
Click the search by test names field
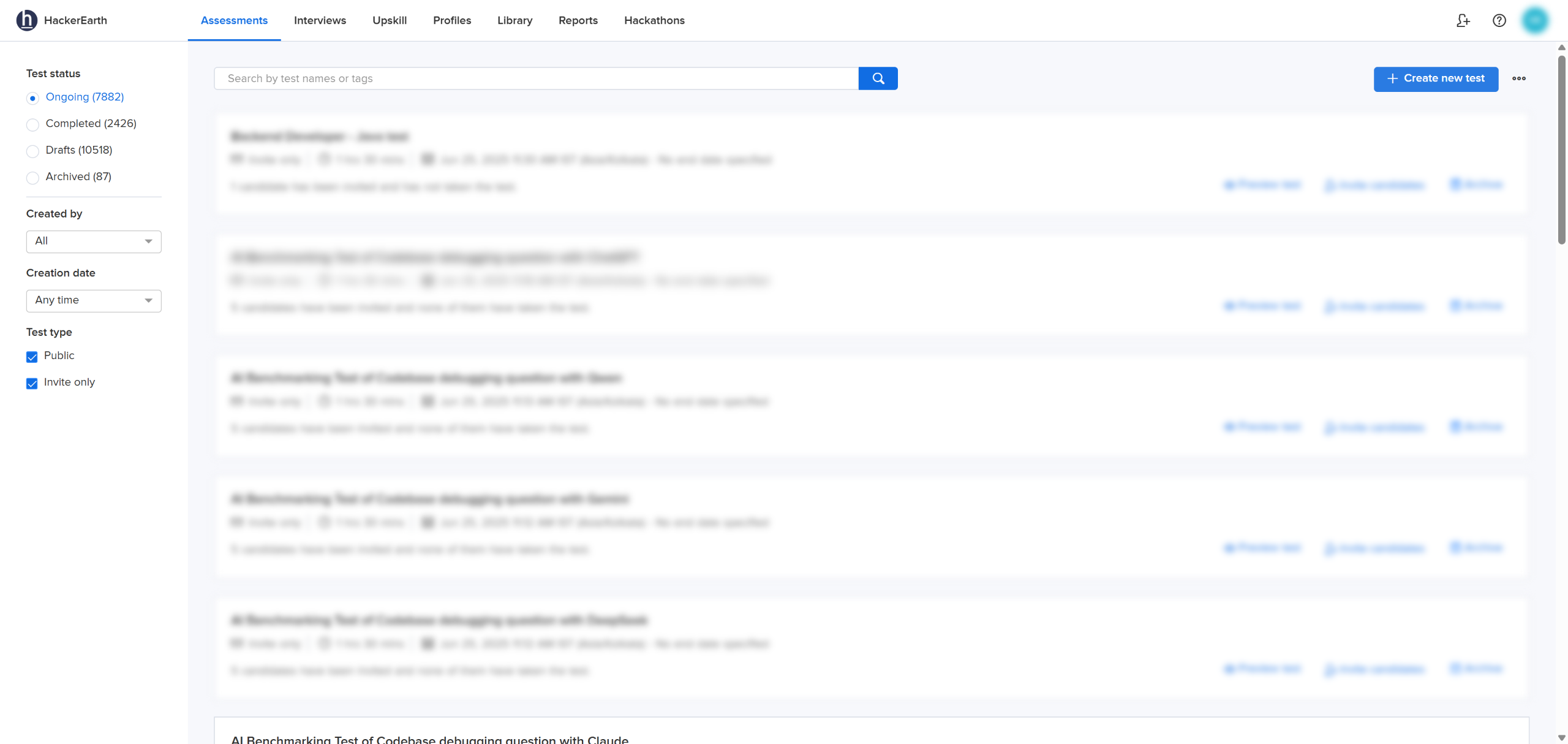536,78
